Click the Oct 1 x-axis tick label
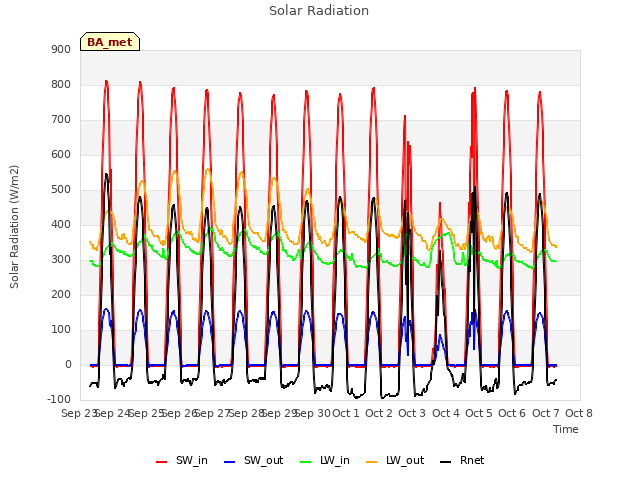Viewport: 640px width, 480px height. [x=346, y=413]
